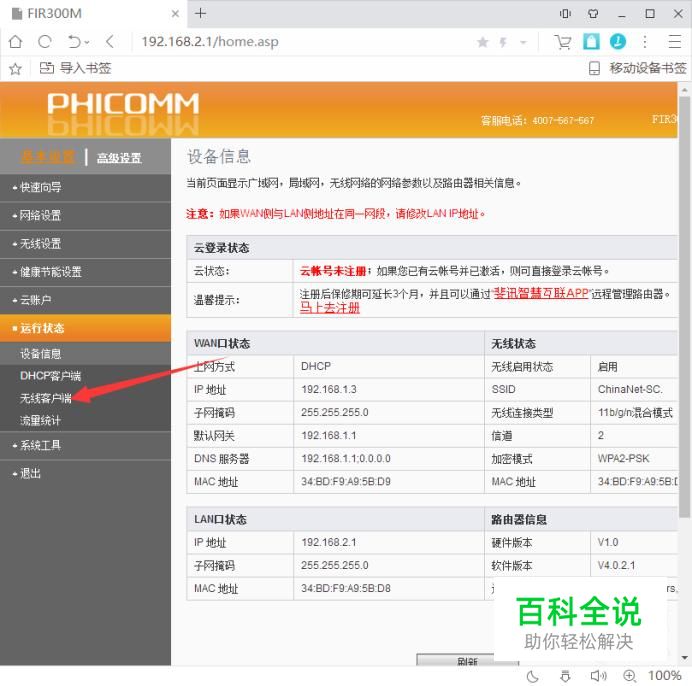Close the FIR300M tab
The image size is (692, 686).
[175, 14]
